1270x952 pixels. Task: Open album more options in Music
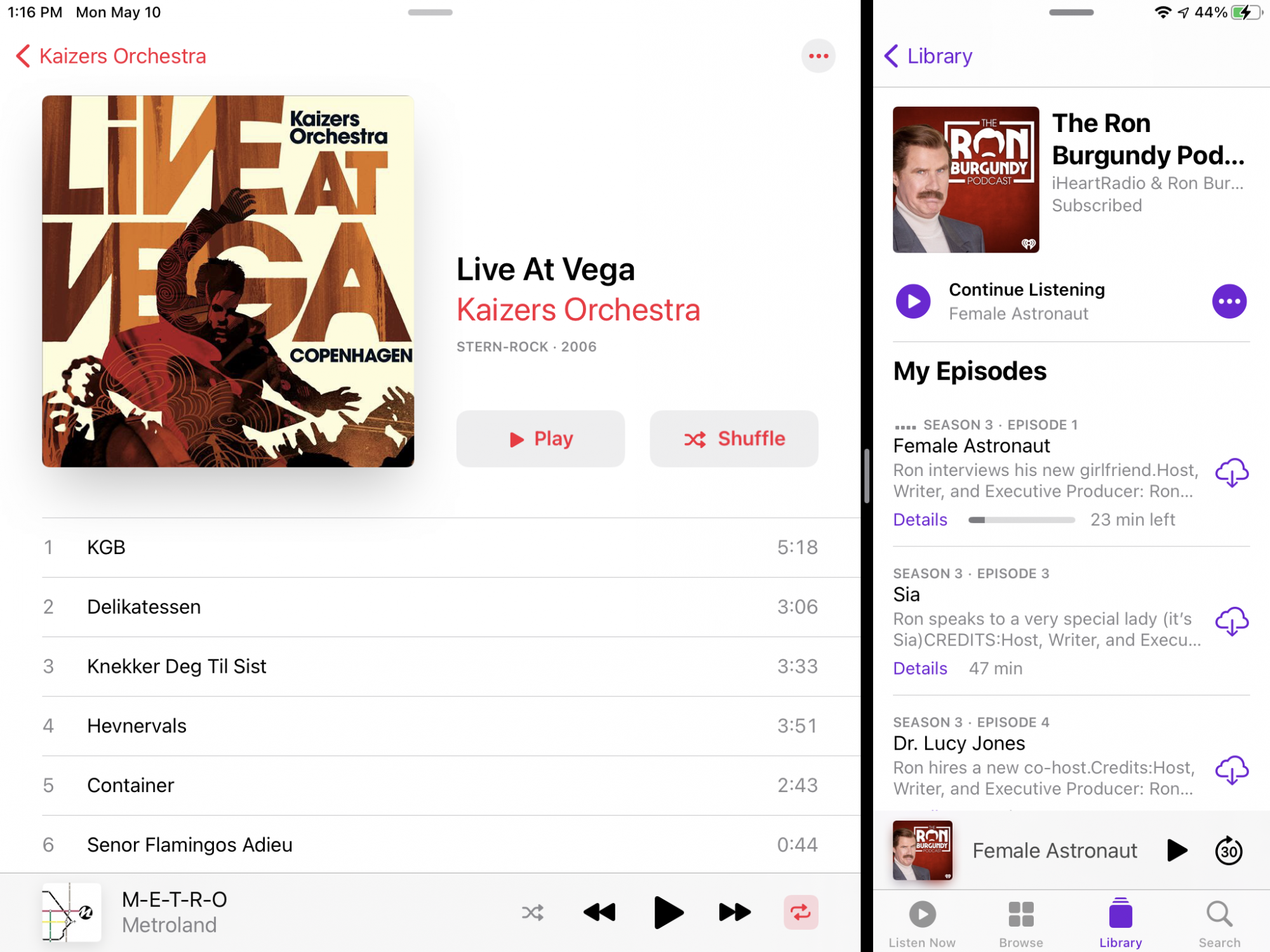pyautogui.click(x=818, y=56)
